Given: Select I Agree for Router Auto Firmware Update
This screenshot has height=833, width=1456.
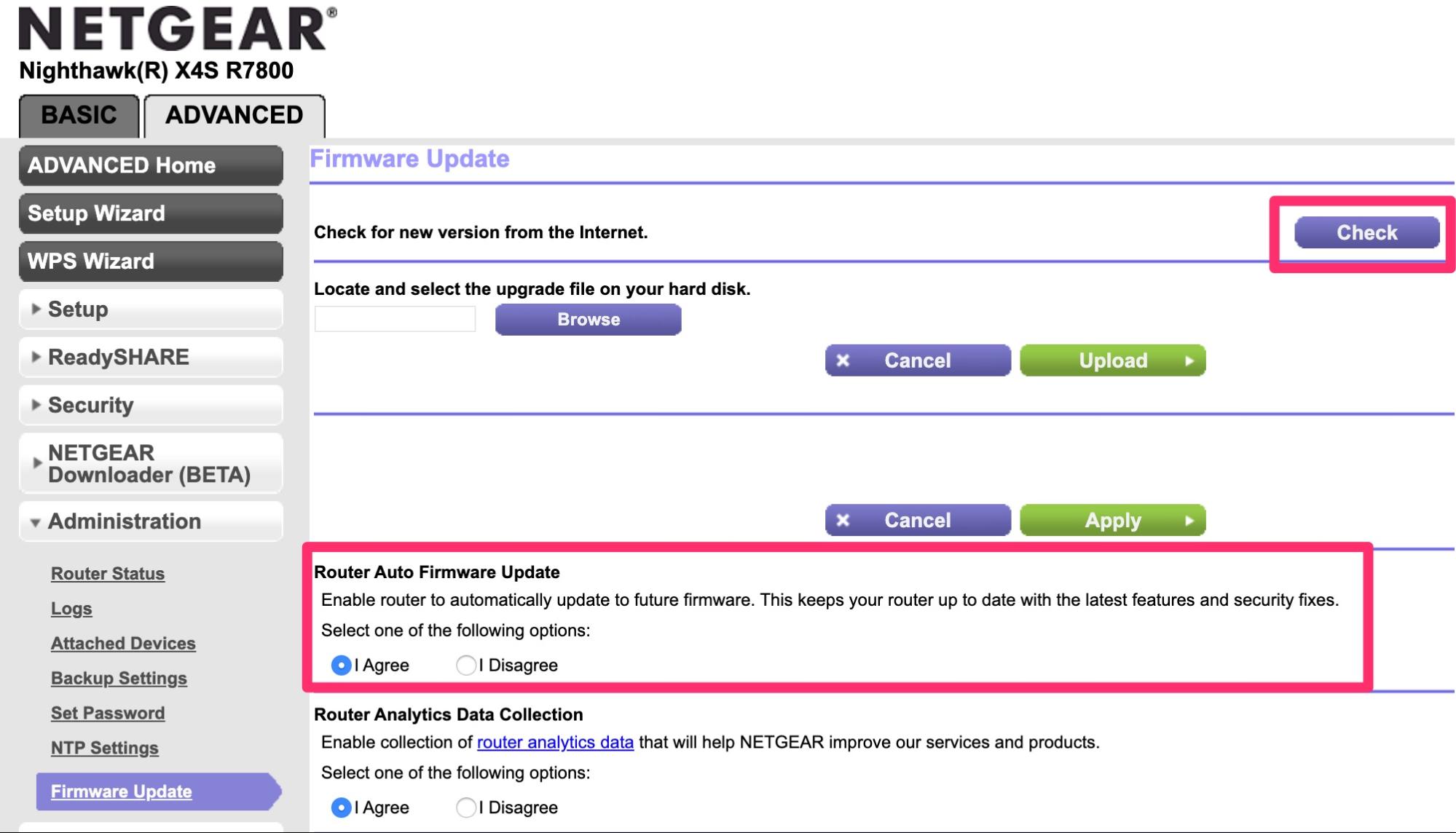Looking at the screenshot, I should [341, 665].
